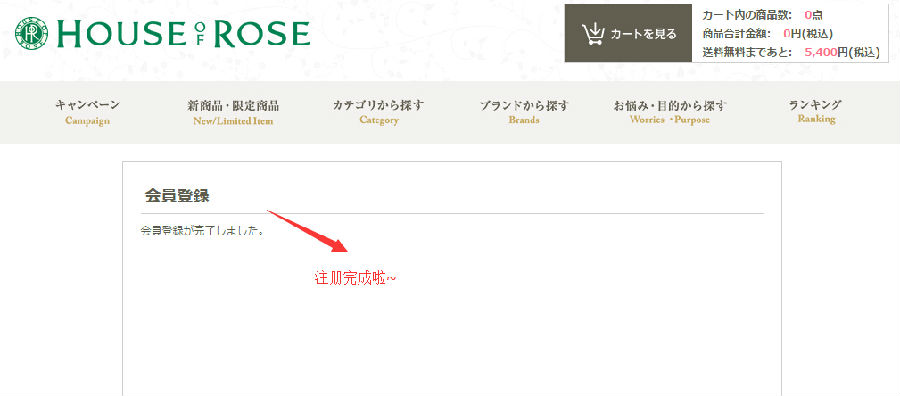Click 送料無料まであと 5,400円 text
Image resolution: width=900 pixels, height=396 pixels.
pyautogui.click(x=791, y=52)
